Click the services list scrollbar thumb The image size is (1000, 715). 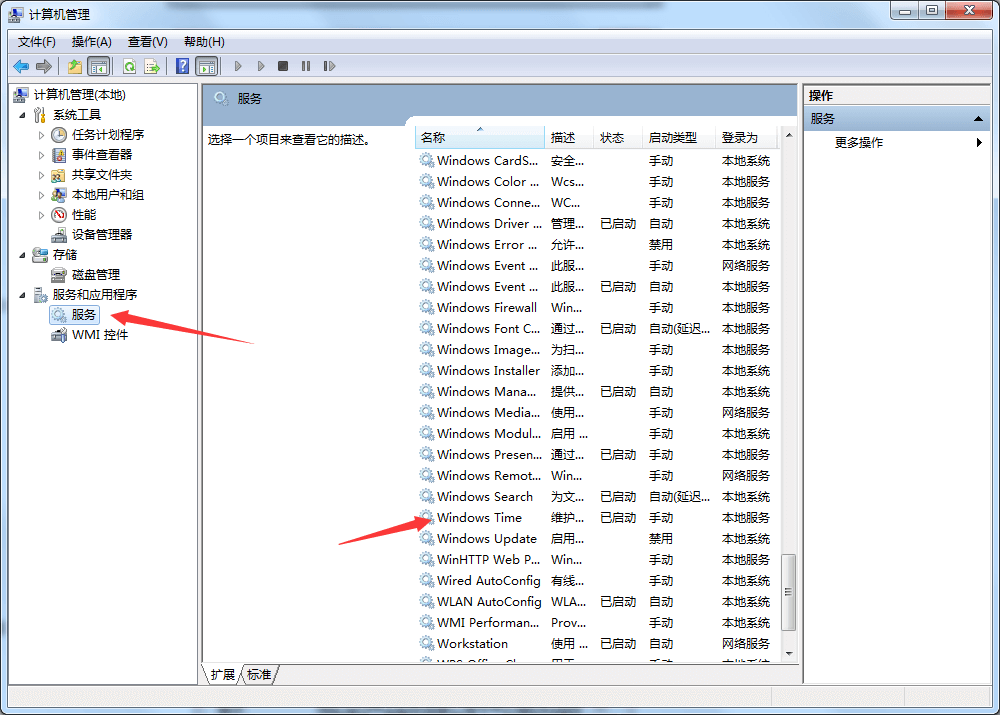(x=788, y=592)
